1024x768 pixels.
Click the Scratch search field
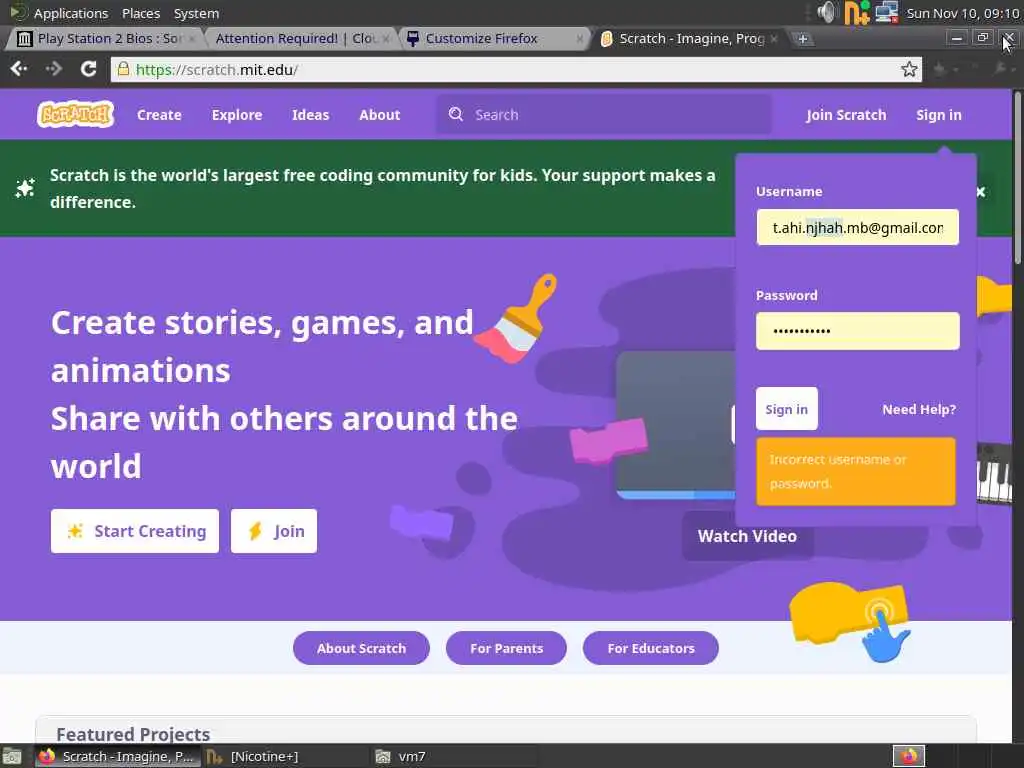[603, 115]
